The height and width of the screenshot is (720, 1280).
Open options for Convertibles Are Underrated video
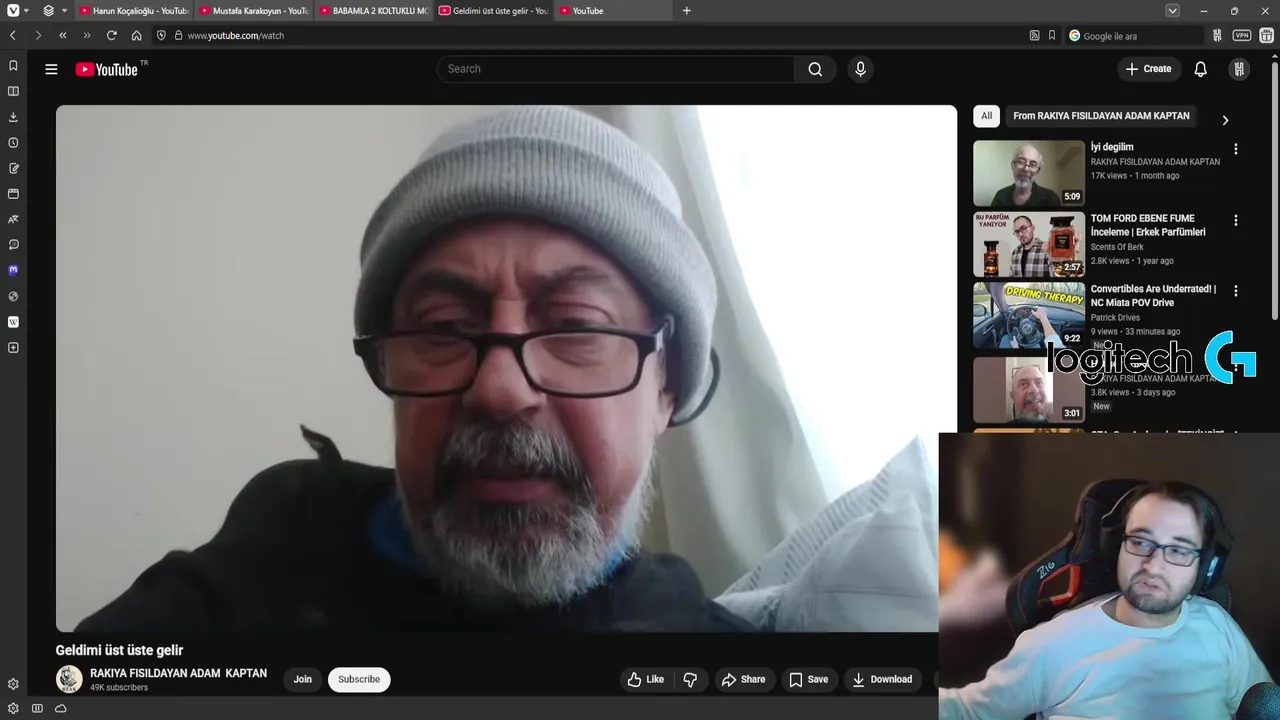point(1235,291)
